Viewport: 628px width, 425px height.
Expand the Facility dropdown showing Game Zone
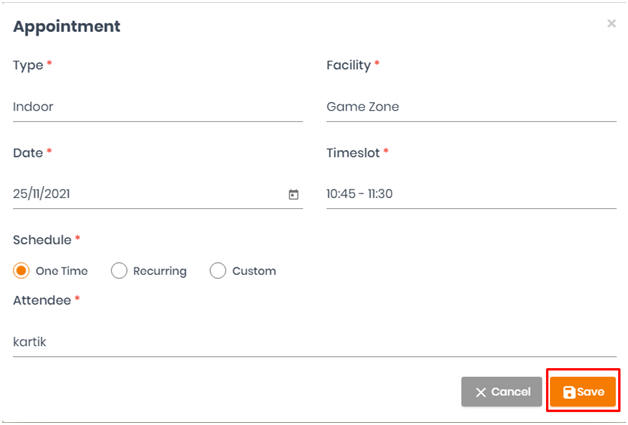pyautogui.click(x=471, y=107)
